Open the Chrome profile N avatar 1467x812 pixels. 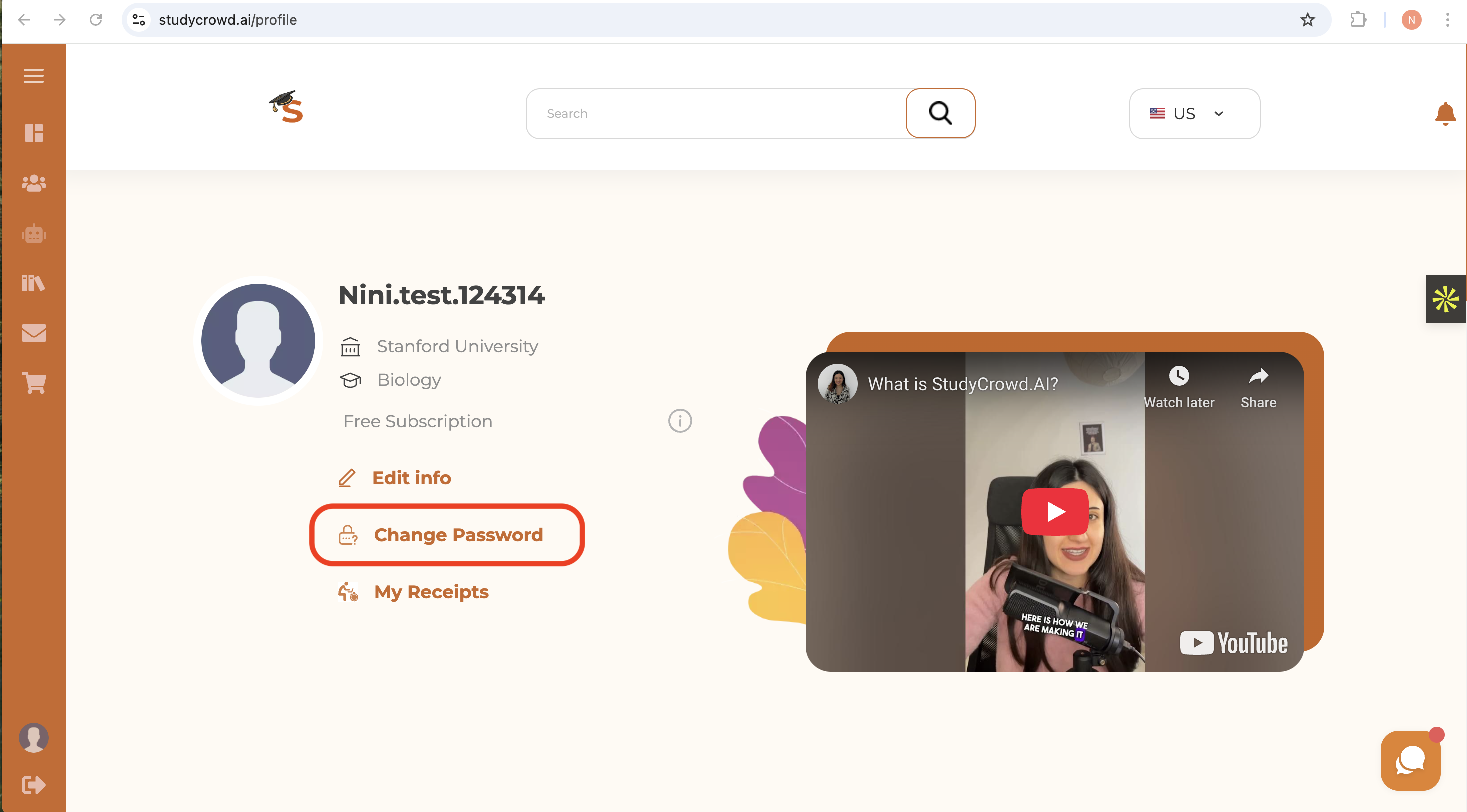pyautogui.click(x=1411, y=20)
